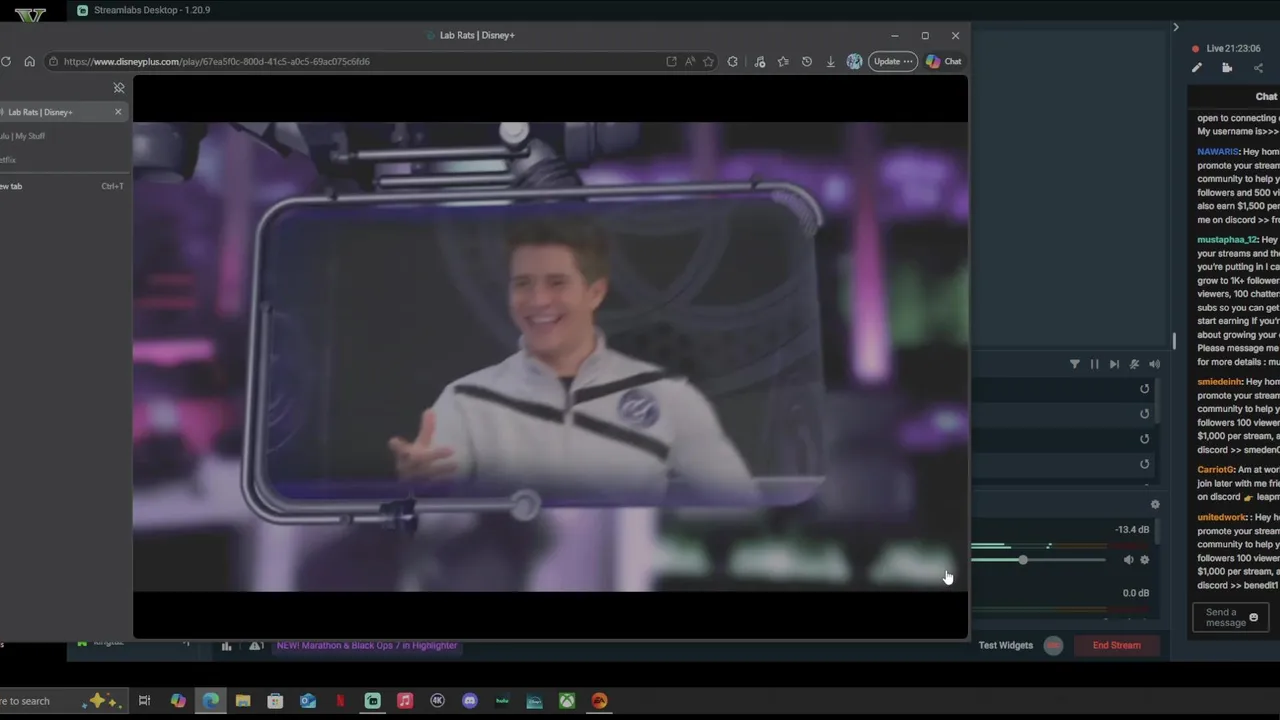Close the Lab Rats | Disney+ tab
1280x720 pixels.
[x=118, y=112]
